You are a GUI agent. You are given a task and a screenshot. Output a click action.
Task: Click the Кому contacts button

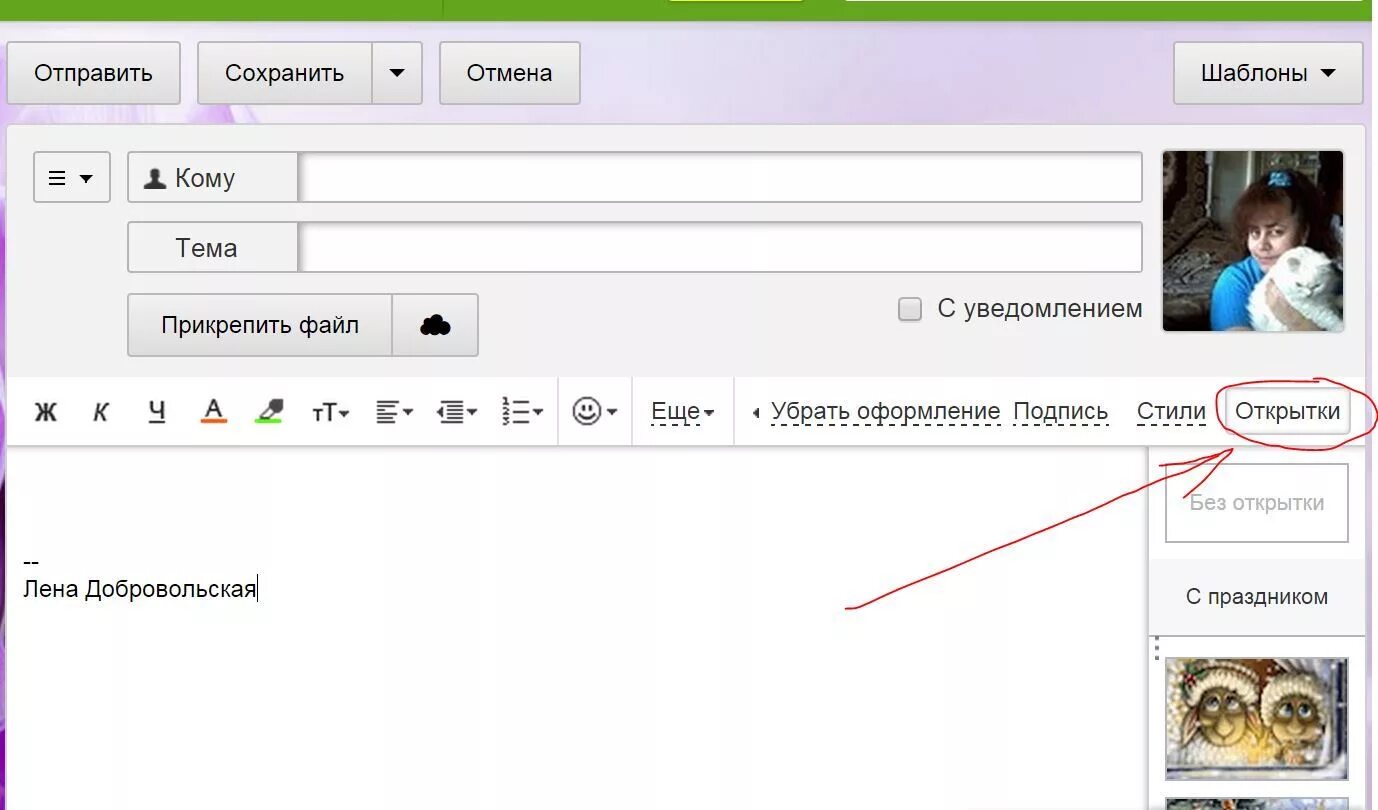(213, 178)
